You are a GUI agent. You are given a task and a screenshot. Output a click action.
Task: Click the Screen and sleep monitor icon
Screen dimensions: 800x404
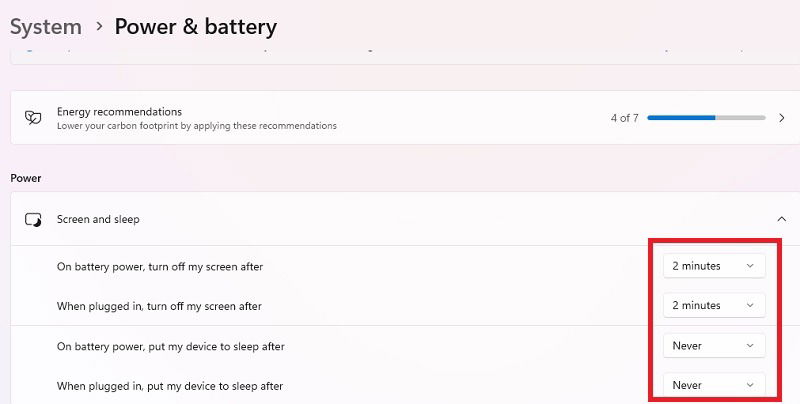[33, 220]
